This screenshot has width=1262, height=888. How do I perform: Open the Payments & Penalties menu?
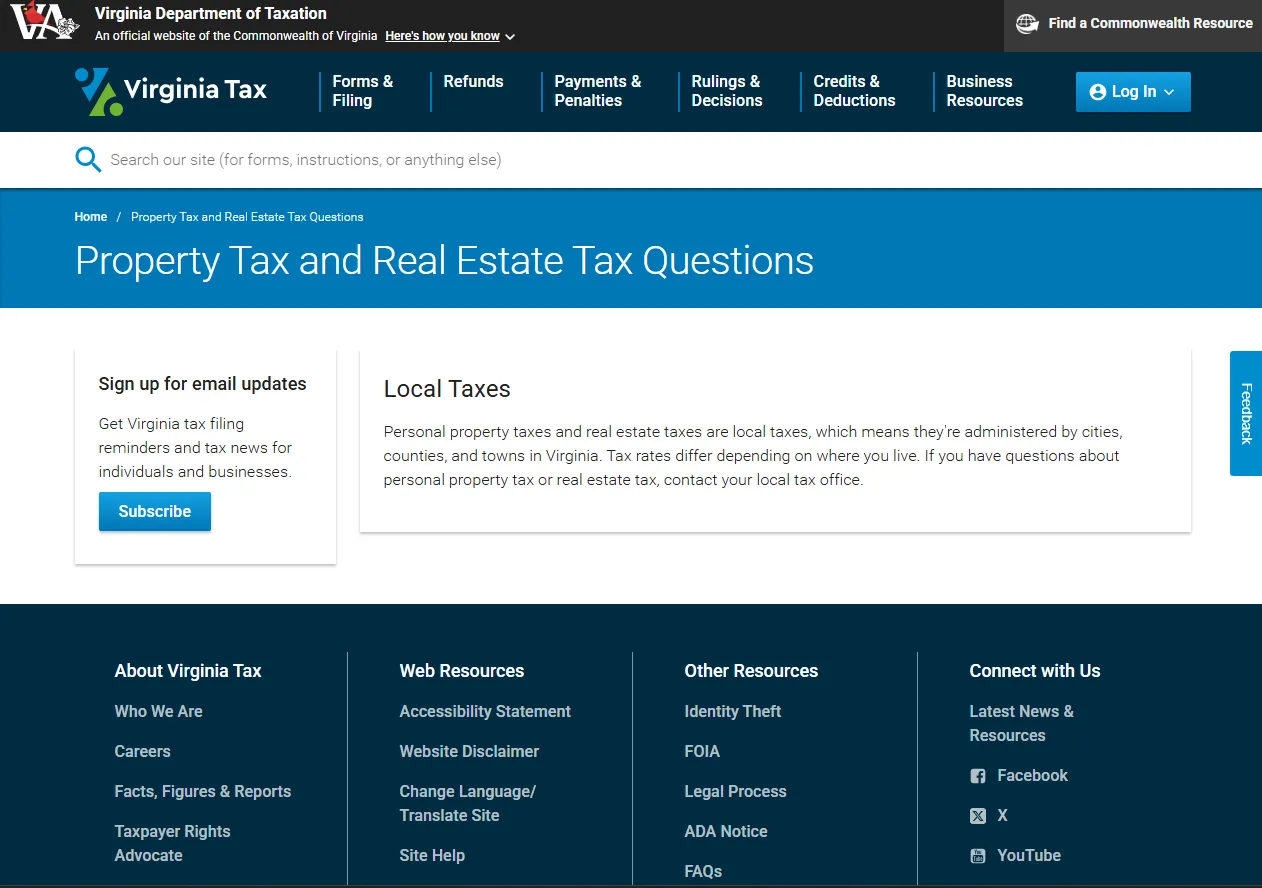click(598, 91)
